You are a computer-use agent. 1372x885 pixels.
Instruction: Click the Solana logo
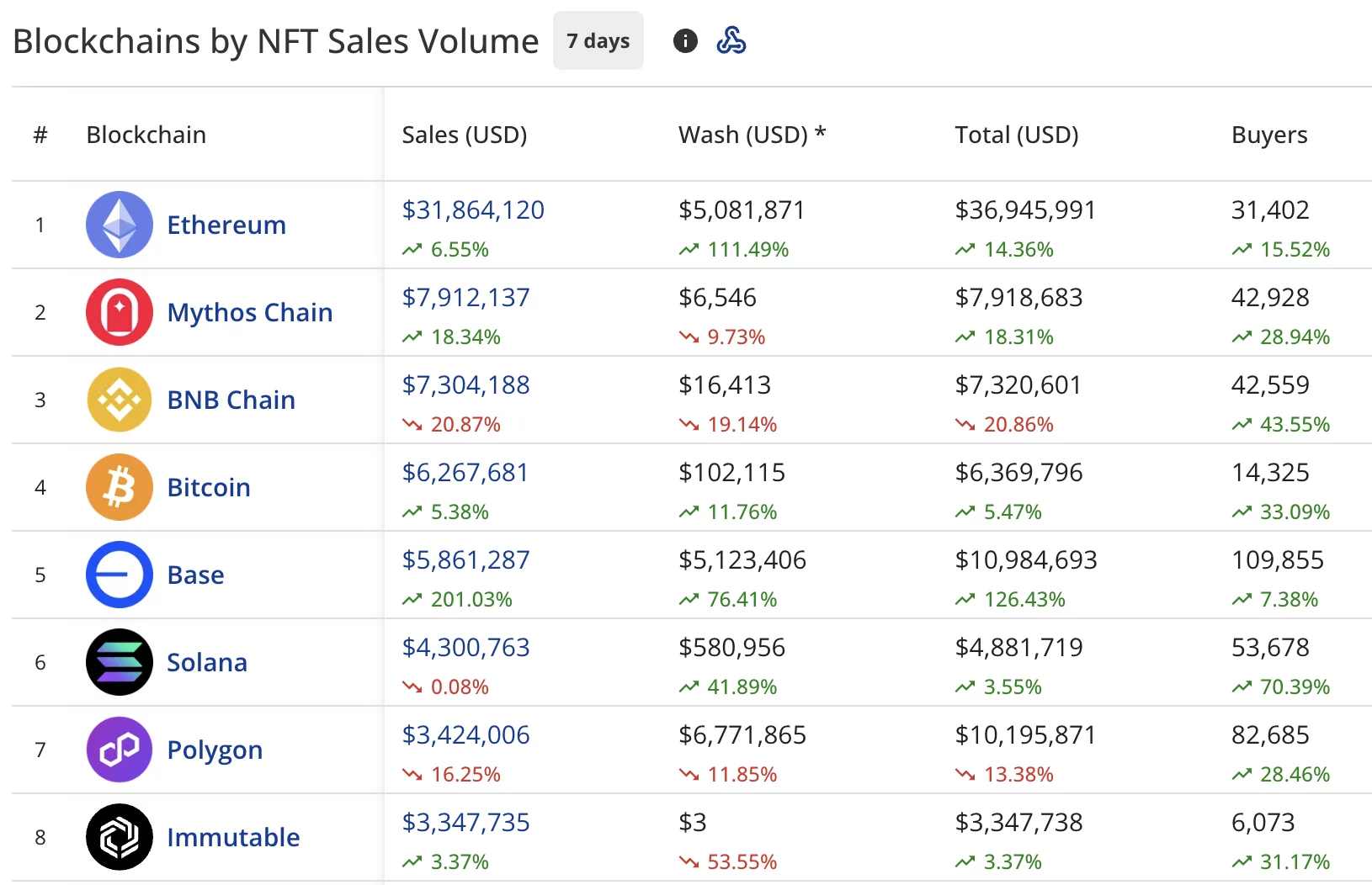tap(119, 662)
